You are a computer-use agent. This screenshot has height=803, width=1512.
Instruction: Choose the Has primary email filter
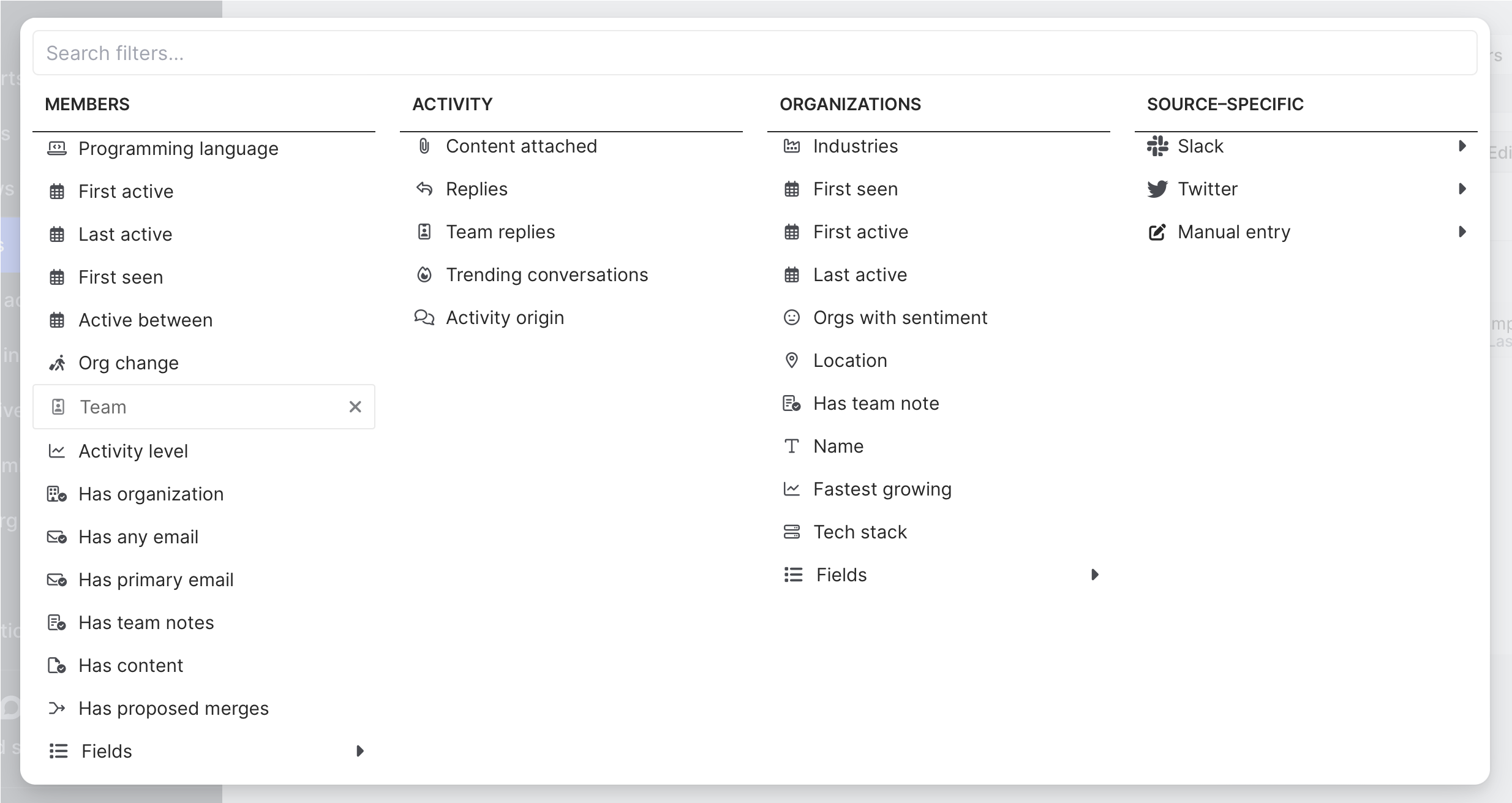[x=156, y=580]
